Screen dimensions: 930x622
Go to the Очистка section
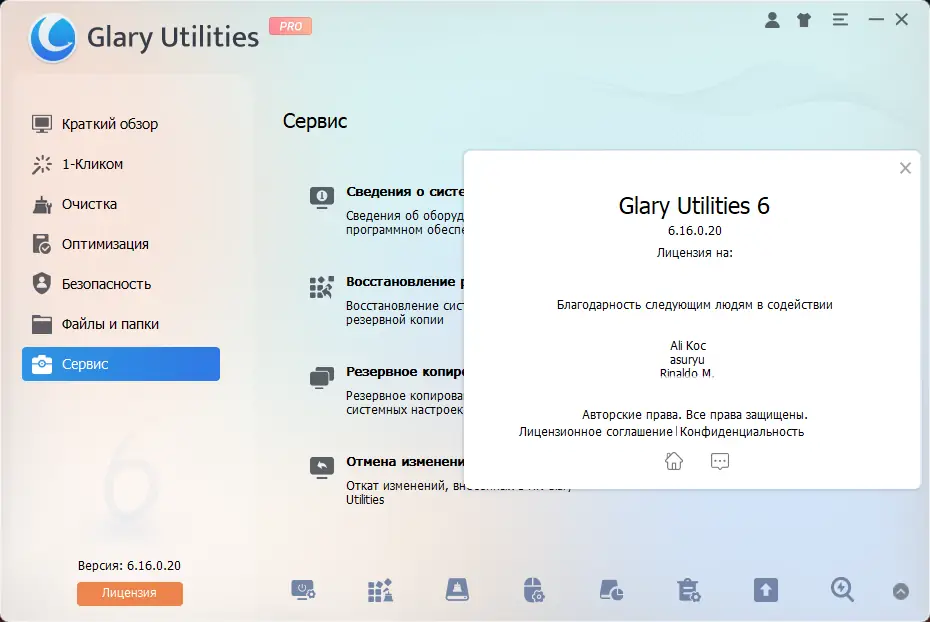point(121,204)
